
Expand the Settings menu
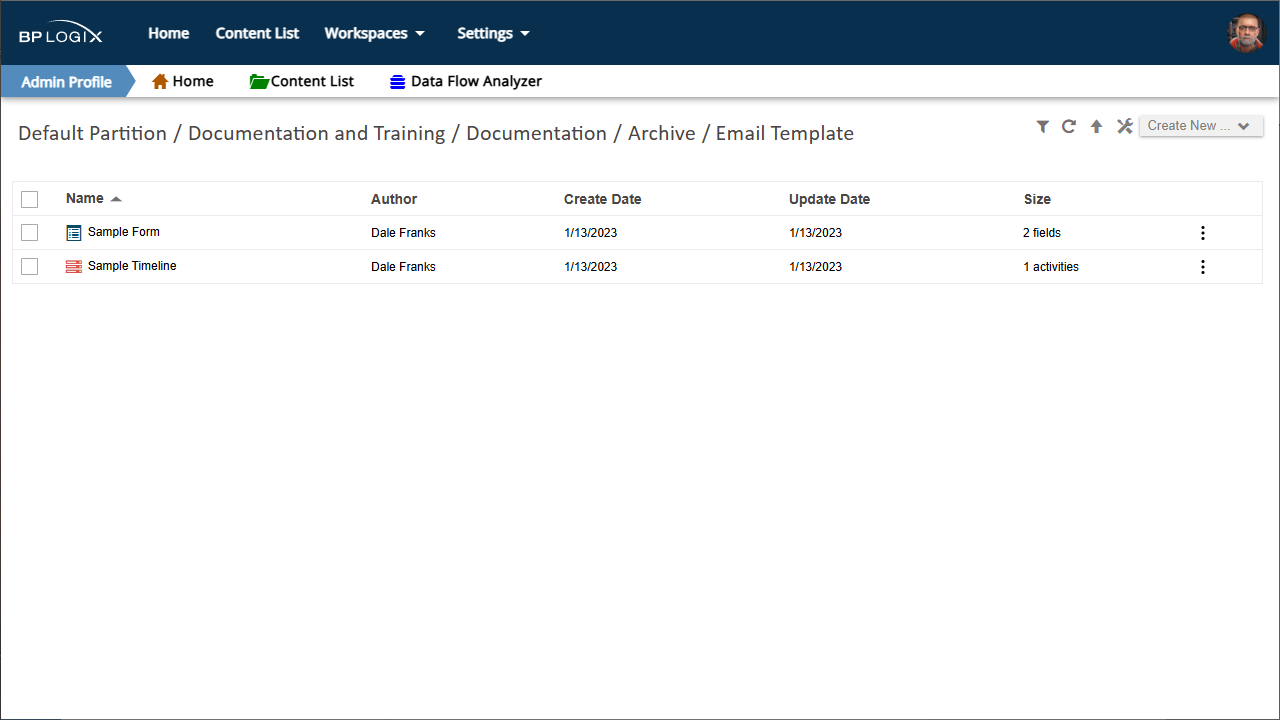pos(493,33)
